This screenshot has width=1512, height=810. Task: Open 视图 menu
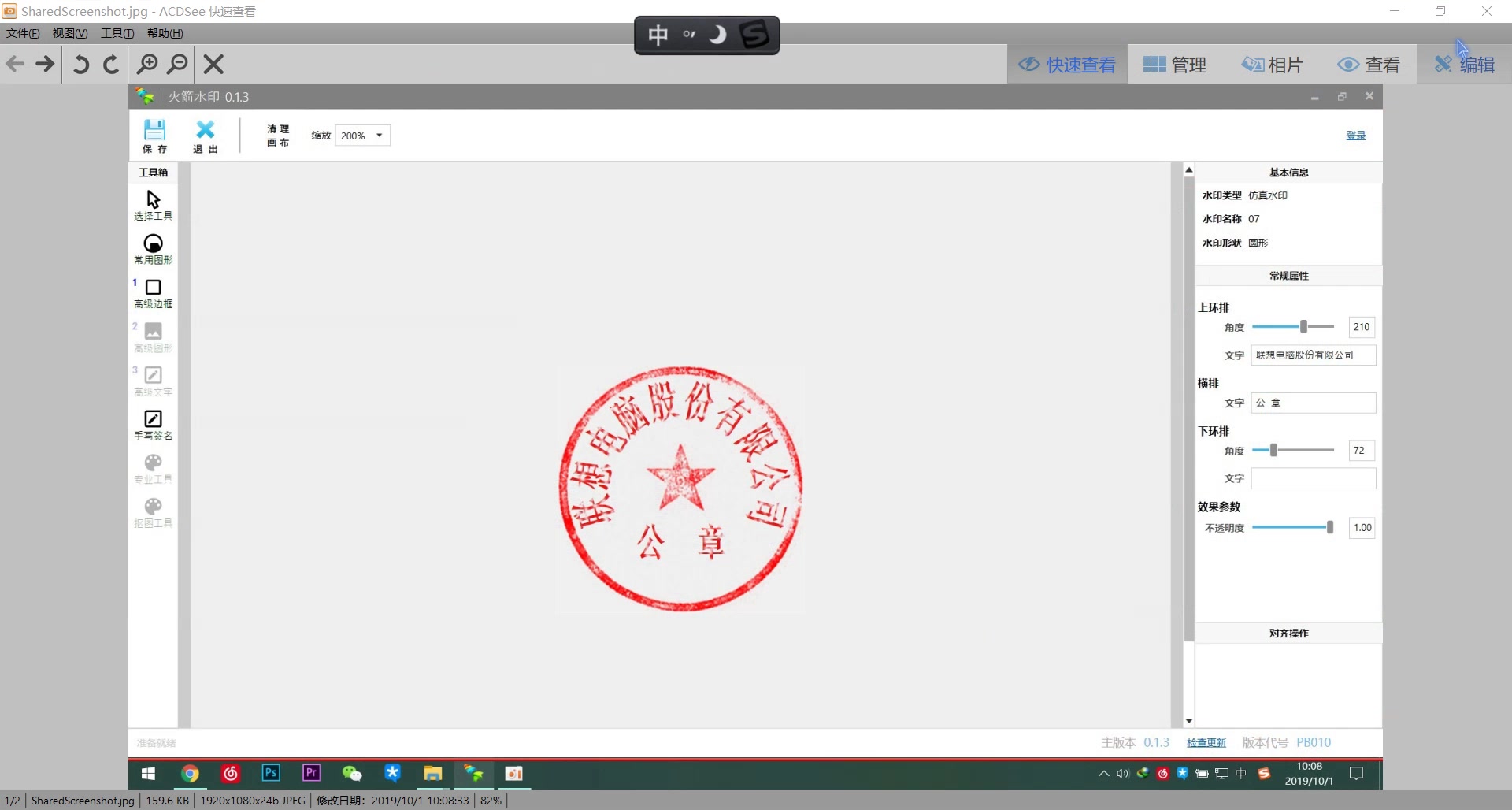(x=70, y=33)
